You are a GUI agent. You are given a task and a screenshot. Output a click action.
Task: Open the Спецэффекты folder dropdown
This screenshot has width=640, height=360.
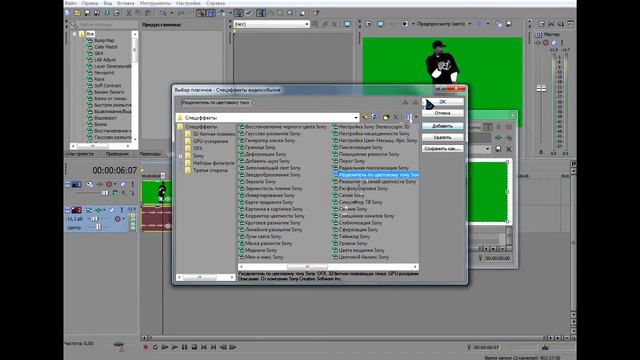(x=356, y=118)
